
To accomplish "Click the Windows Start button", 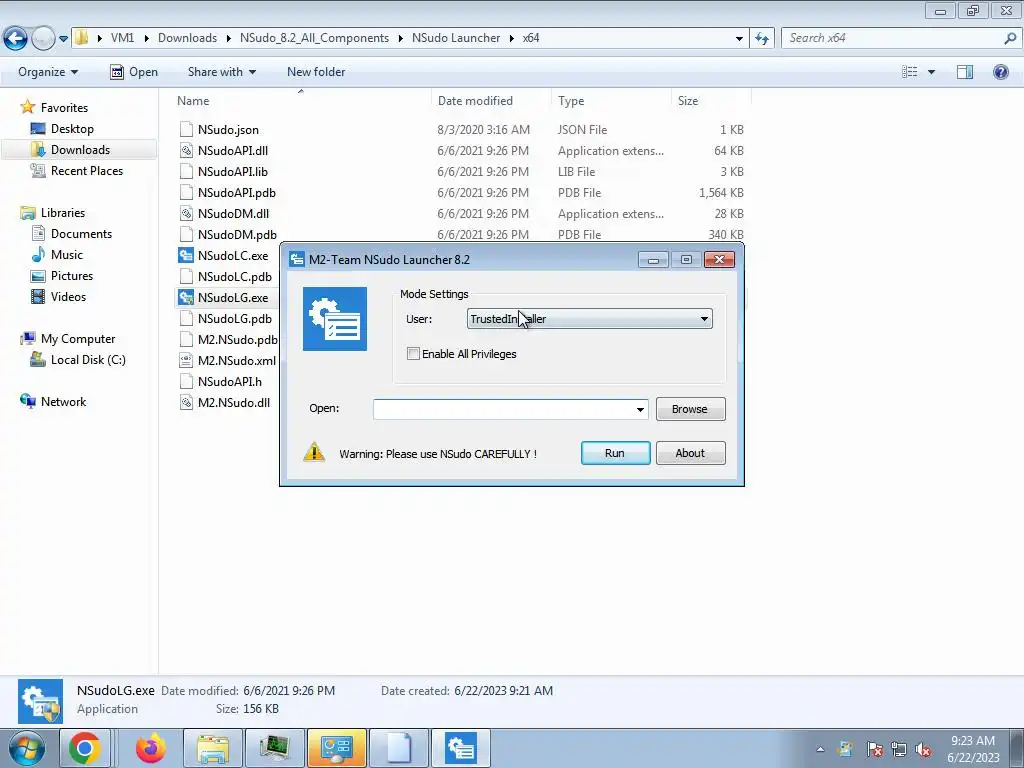I will pos(27,748).
